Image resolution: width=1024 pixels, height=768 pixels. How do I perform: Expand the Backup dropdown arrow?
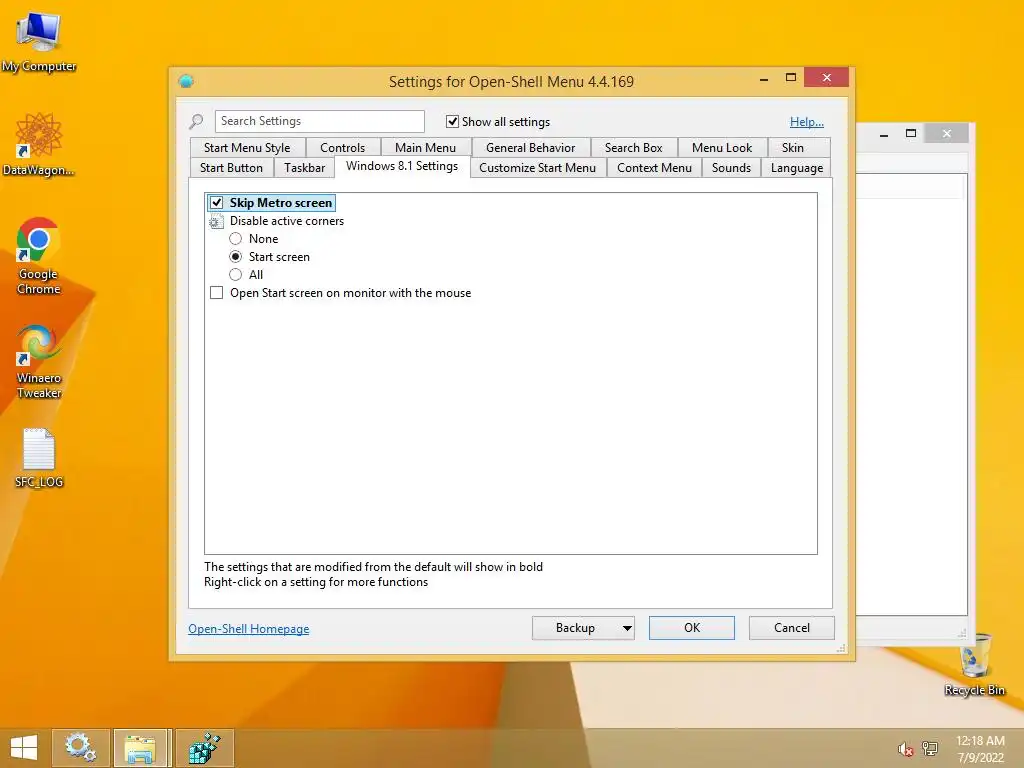[627, 628]
